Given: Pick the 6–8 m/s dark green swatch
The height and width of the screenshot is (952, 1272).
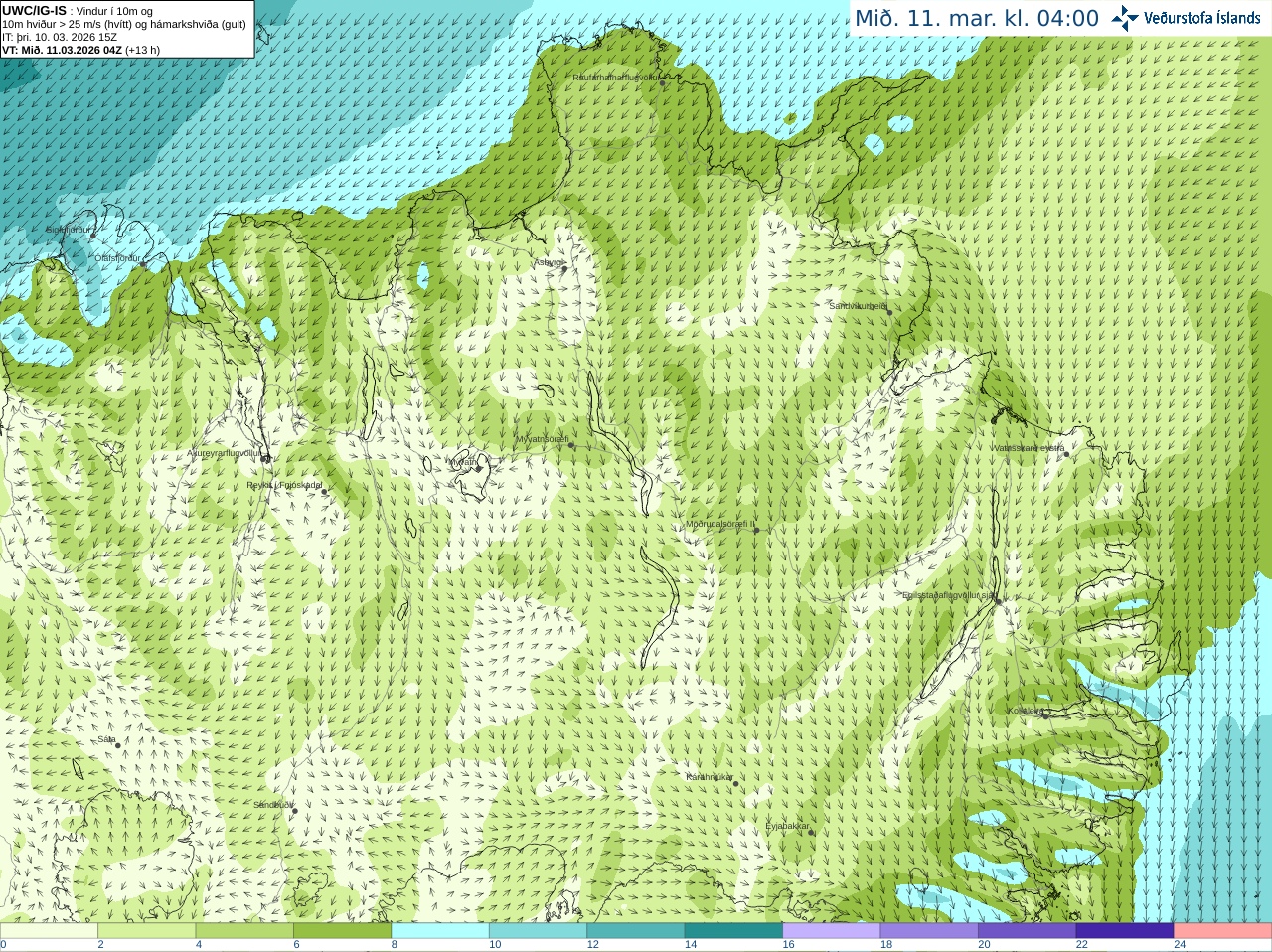Looking at the screenshot, I should (x=342, y=931).
